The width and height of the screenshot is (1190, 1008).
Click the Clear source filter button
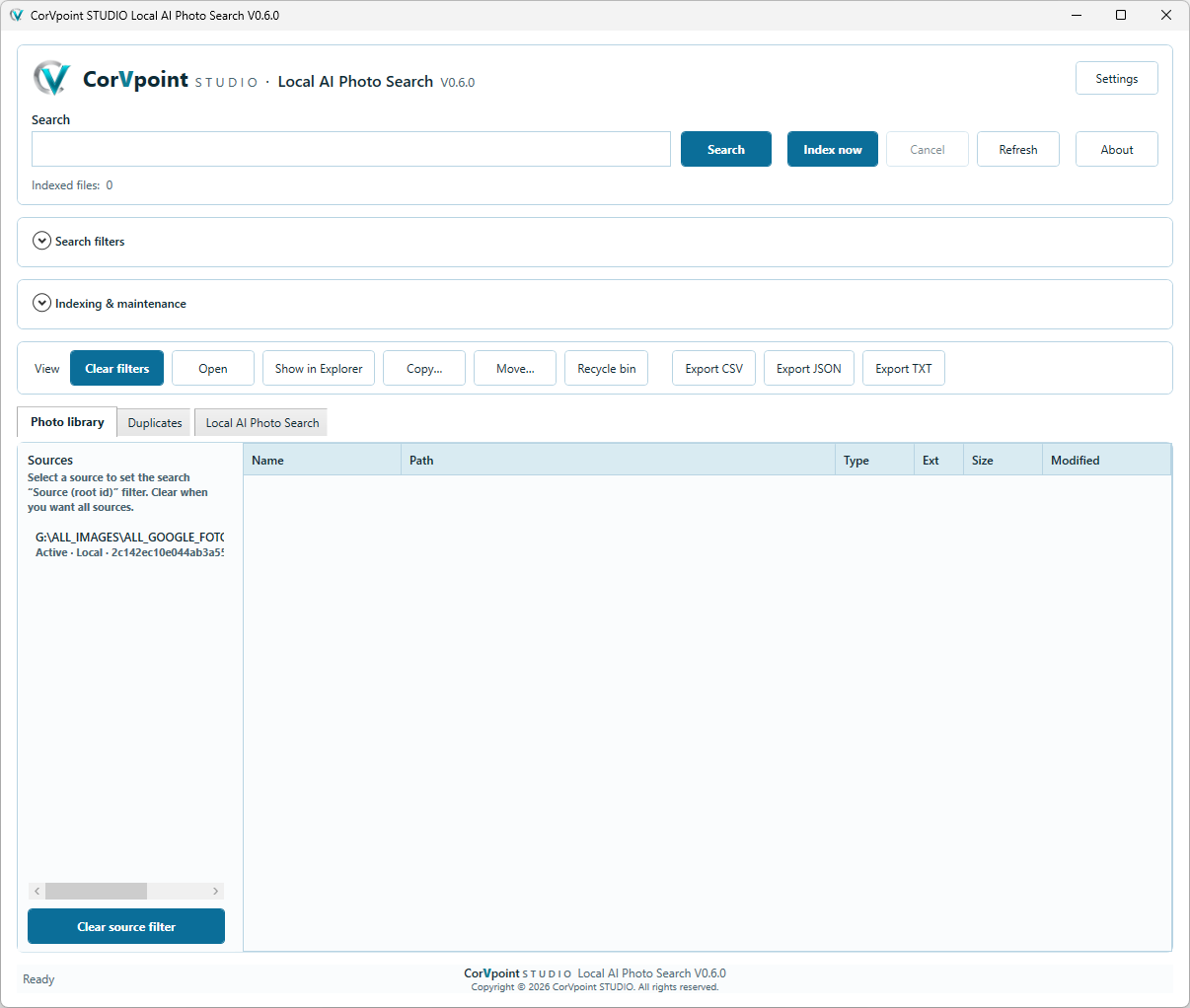click(x=126, y=926)
